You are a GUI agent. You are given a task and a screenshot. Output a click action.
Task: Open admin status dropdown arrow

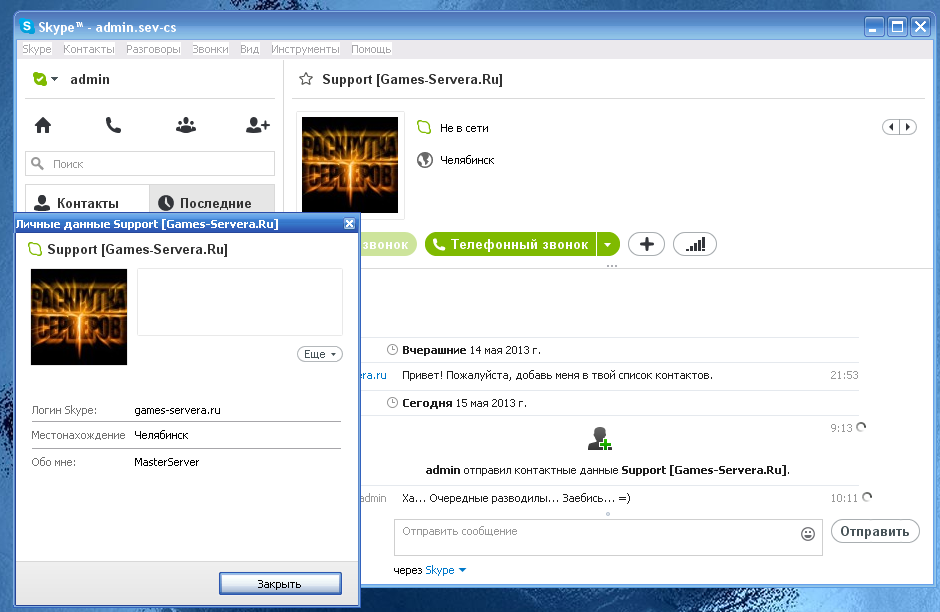pyautogui.click(x=55, y=79)
